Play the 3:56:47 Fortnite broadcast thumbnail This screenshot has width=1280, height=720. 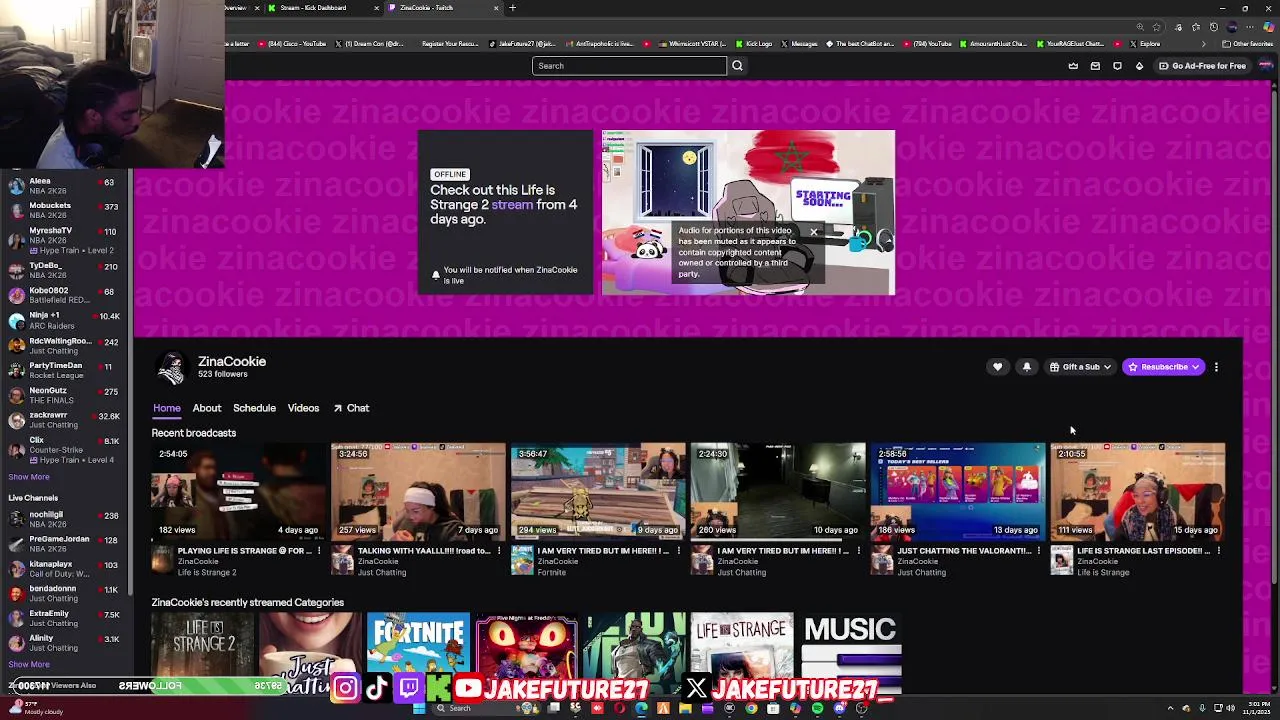coord(598,491)
